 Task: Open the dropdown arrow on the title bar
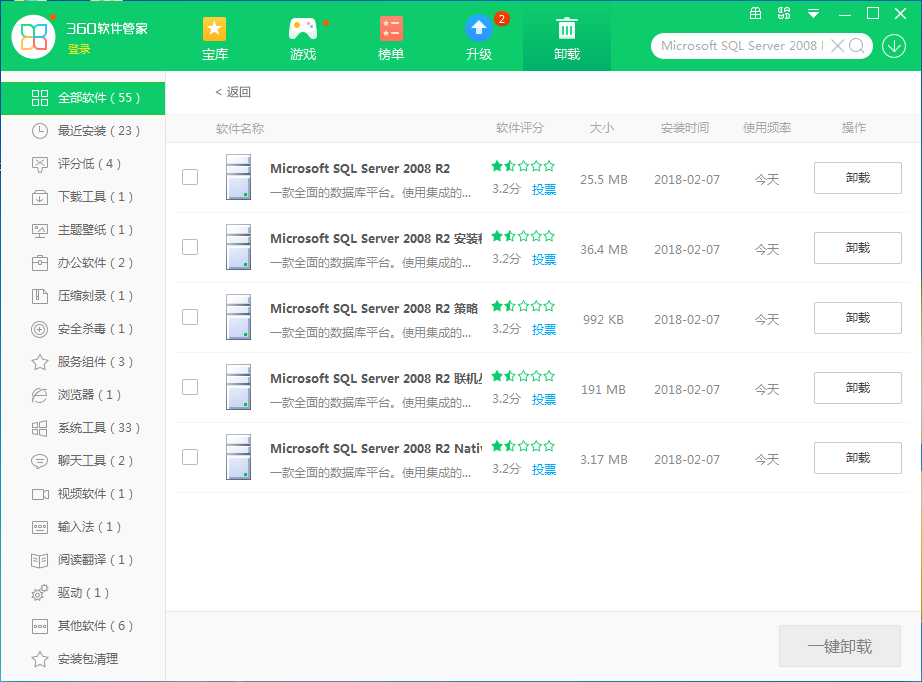click(813, 13)
